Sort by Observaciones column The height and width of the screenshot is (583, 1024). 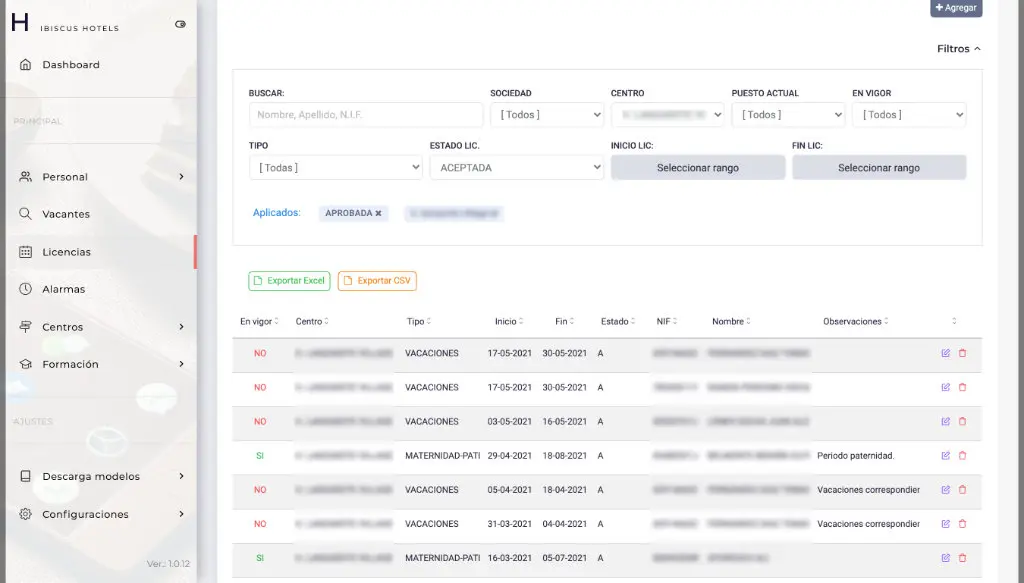(x=856, y=321)
